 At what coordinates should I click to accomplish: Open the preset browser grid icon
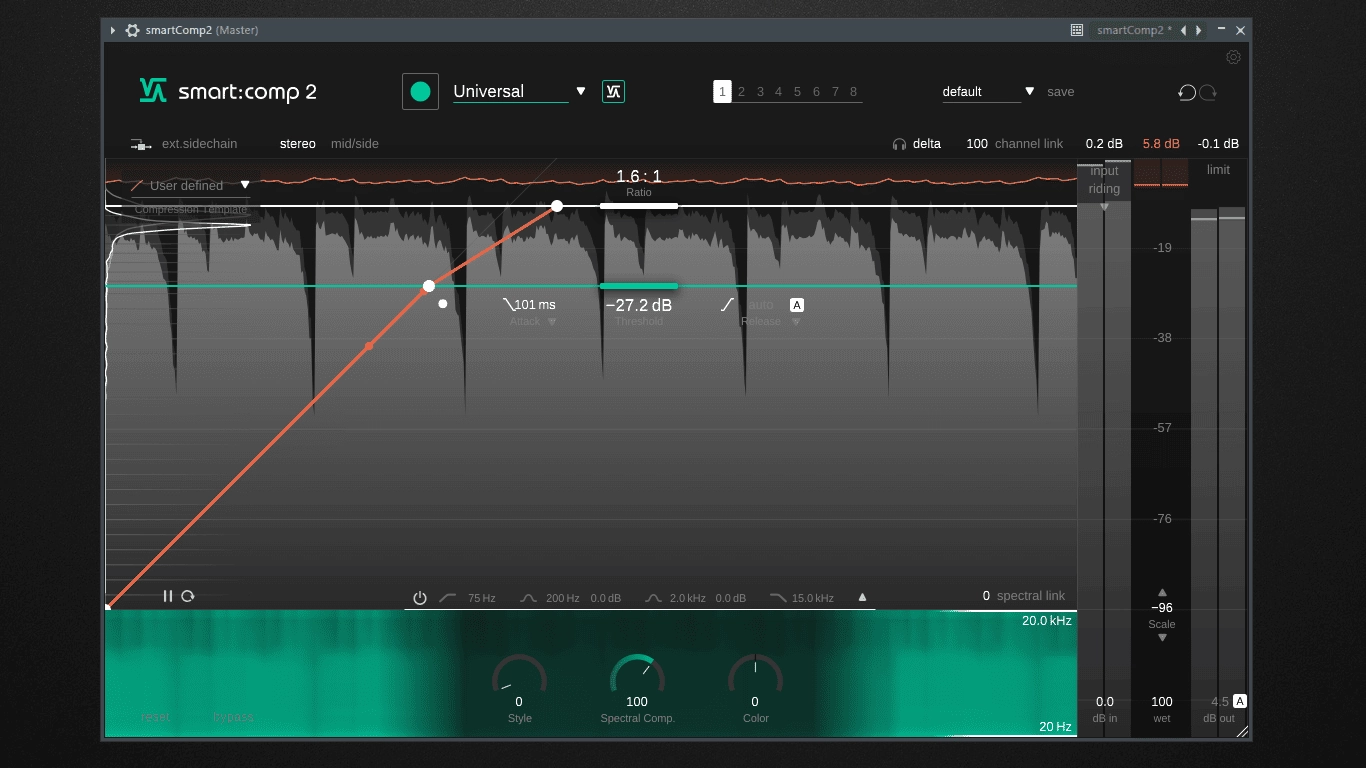(x=1077, y=30)
